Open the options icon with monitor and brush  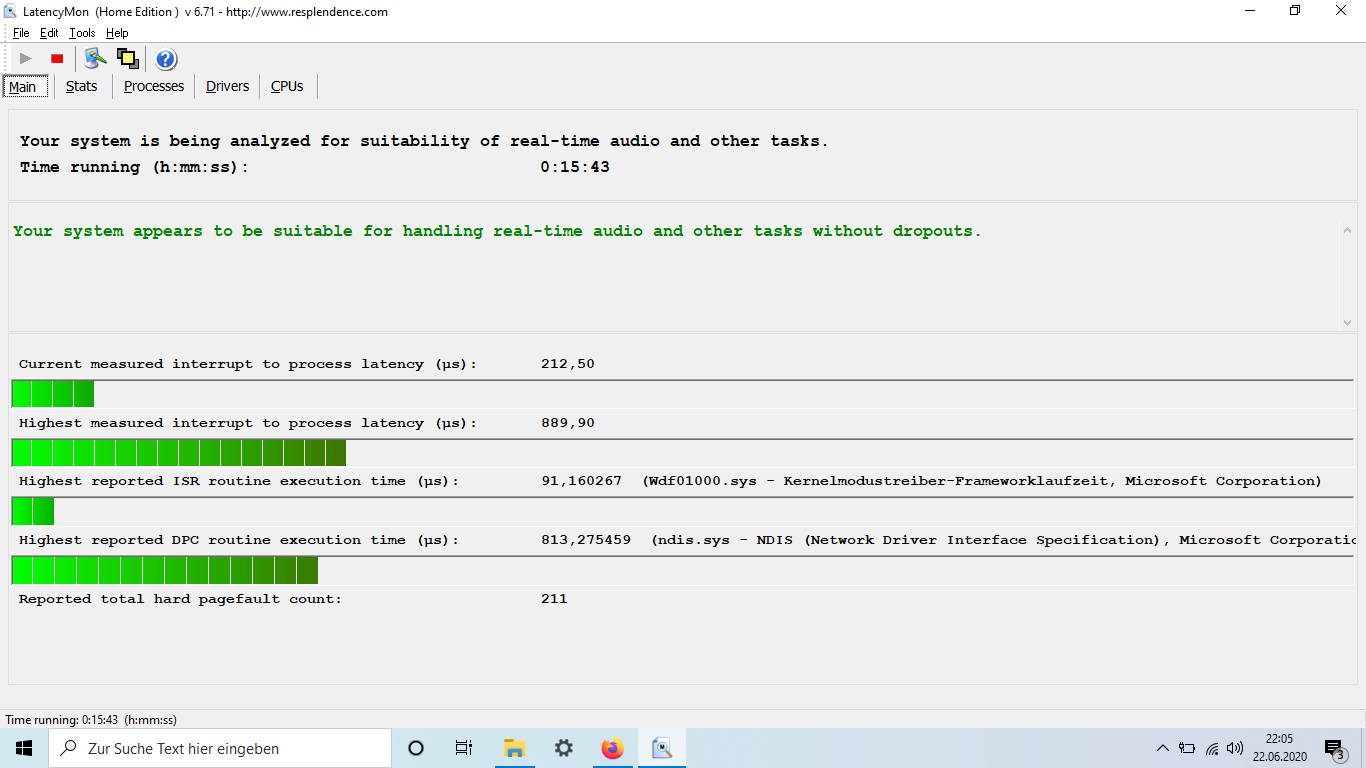point(96,59)
